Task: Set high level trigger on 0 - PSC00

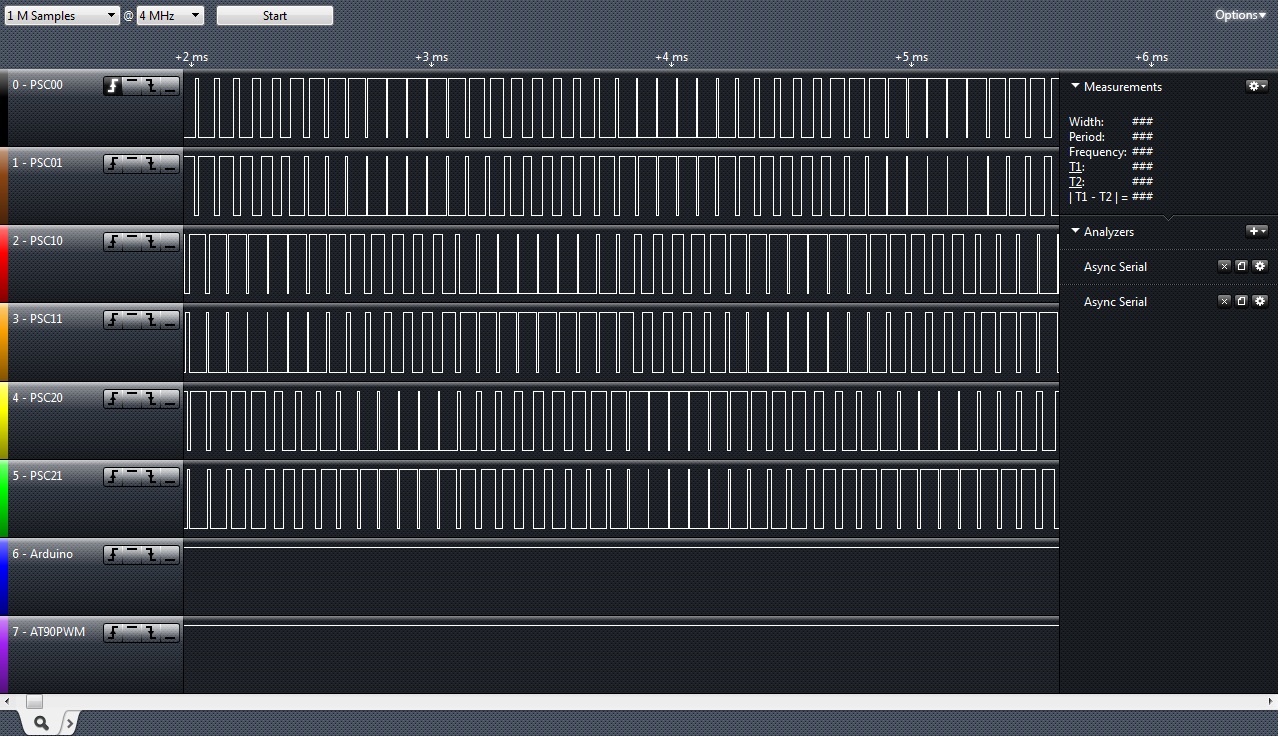Action: (x=132, y=86)
